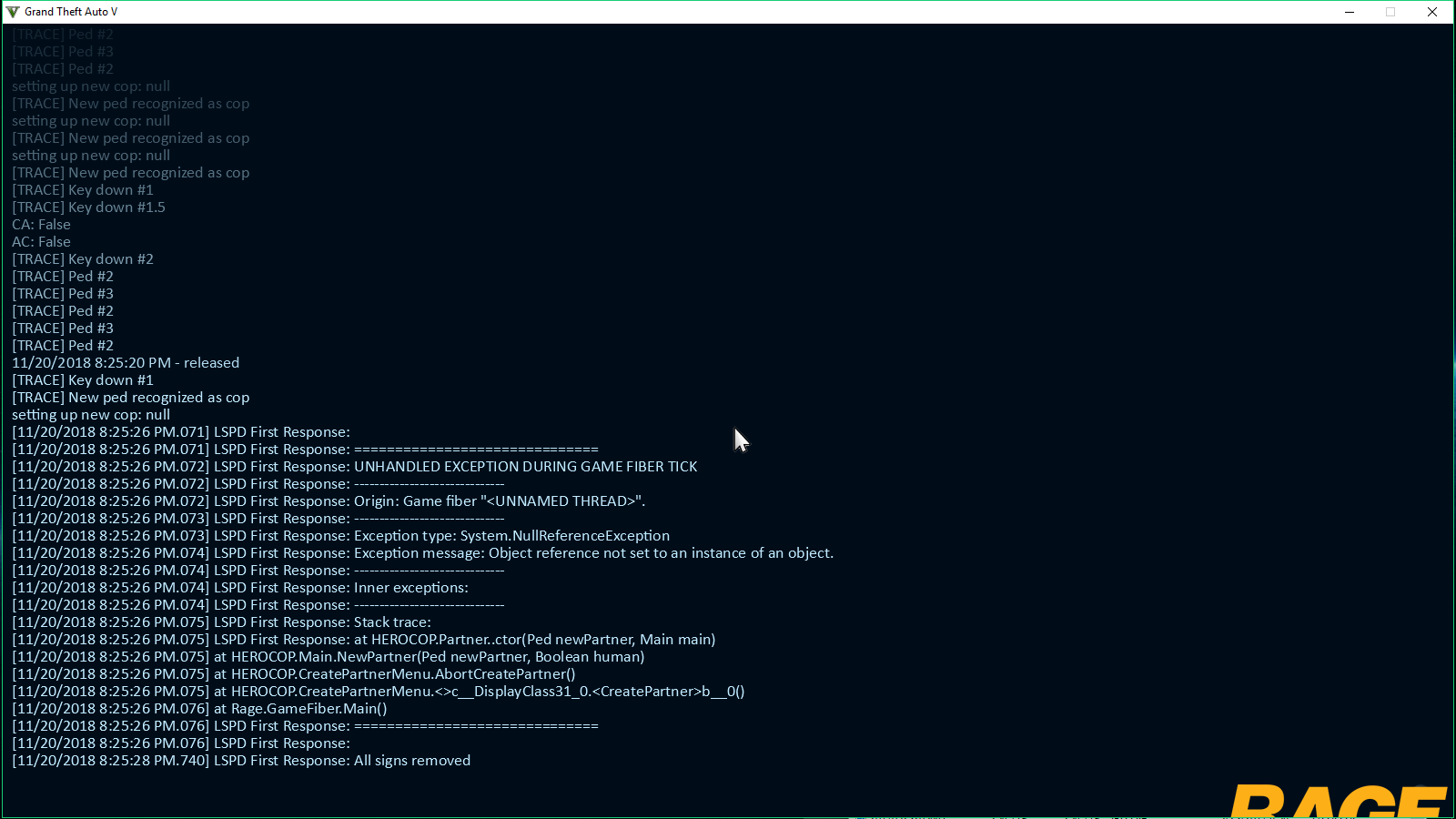The image size is (1456, 819).
Task: Click the 'Stack trace:' log line
Action: point(221,622)
